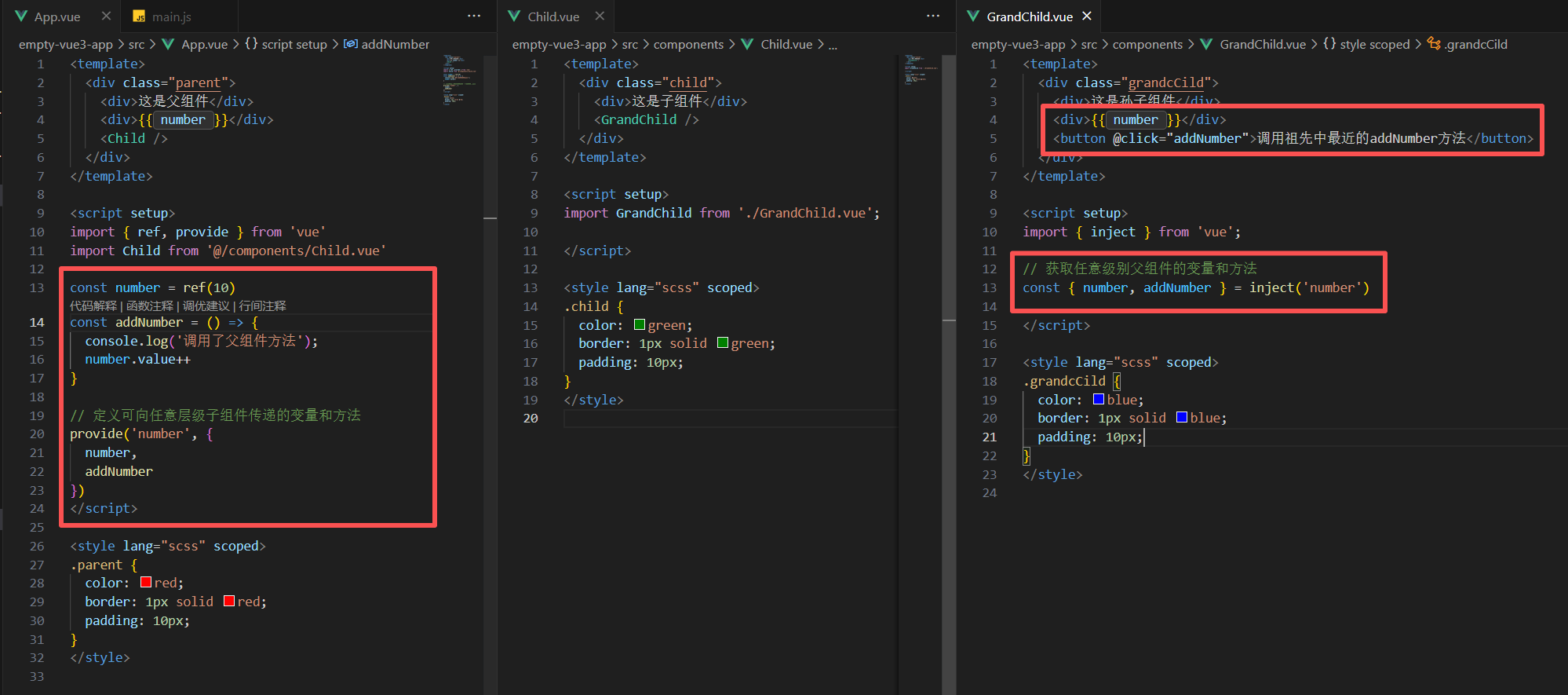
Task: Click the Vue icon on App.vue tab
Action: coord(21,16)
